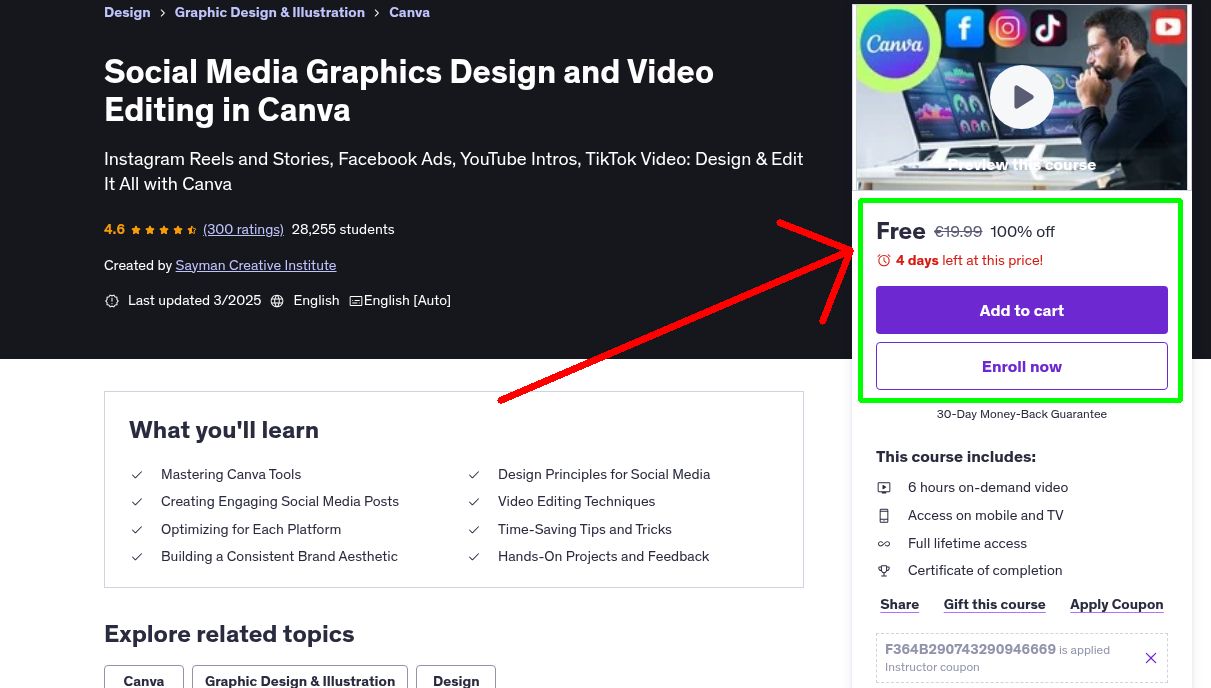1211x688 pixels.
Task: Click Apply Coupon
Action: tap(1117, 604)
